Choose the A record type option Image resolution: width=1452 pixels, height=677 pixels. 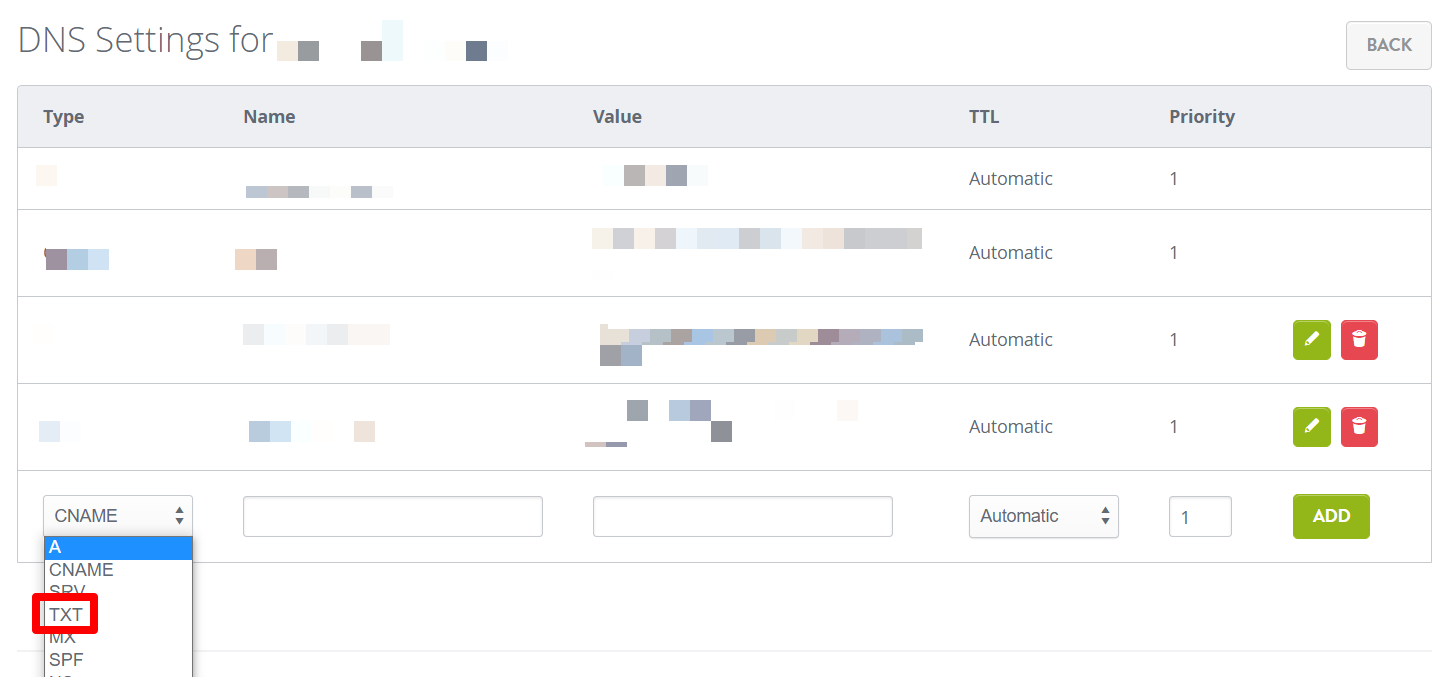tap(117, 547)
